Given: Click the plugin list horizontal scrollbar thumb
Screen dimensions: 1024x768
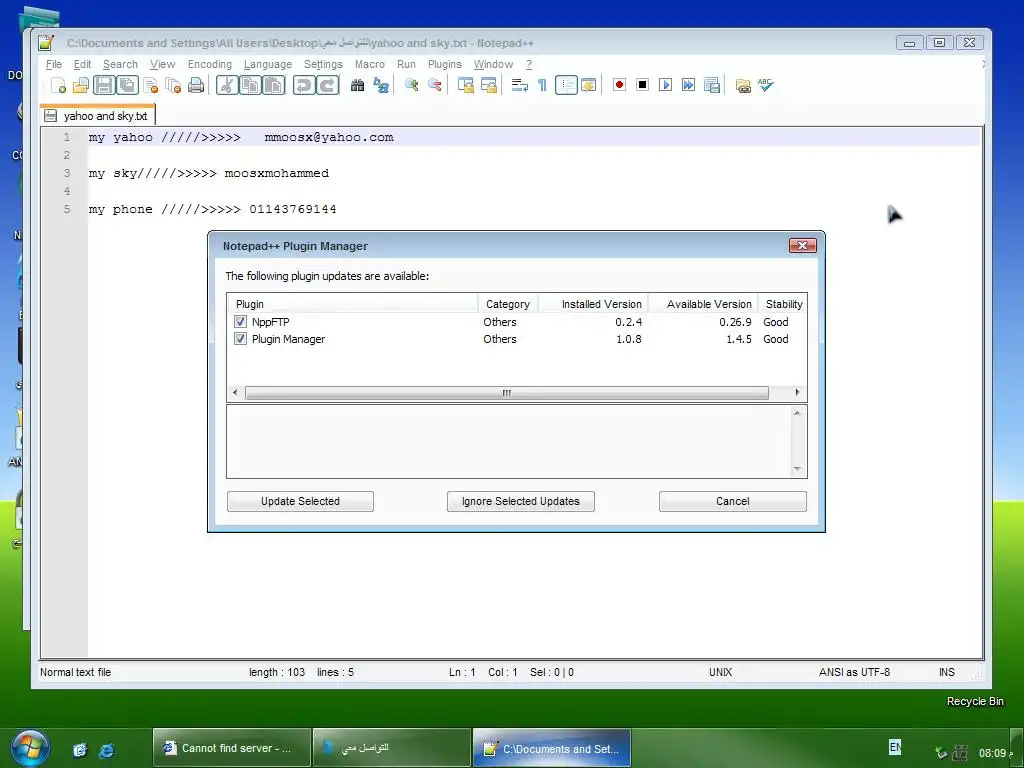Looking at the screenshot, I should coord(507,392).
